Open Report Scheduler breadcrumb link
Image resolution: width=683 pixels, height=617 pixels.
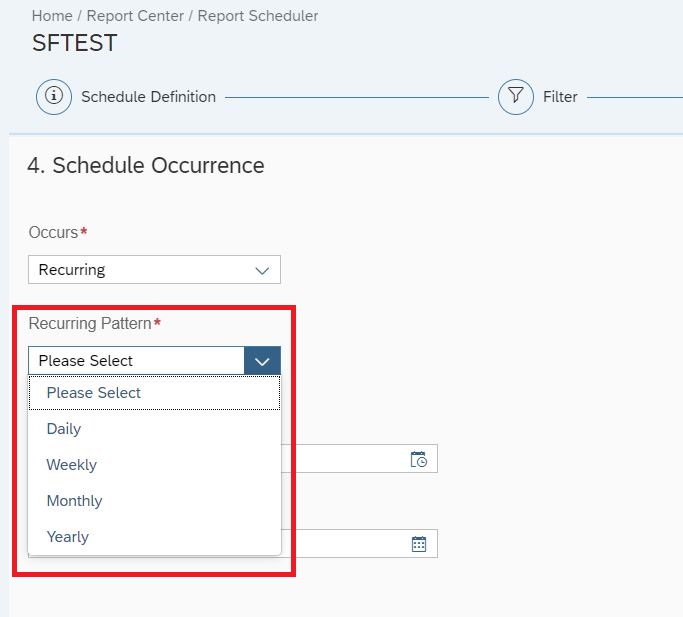(x=257, y=16)
